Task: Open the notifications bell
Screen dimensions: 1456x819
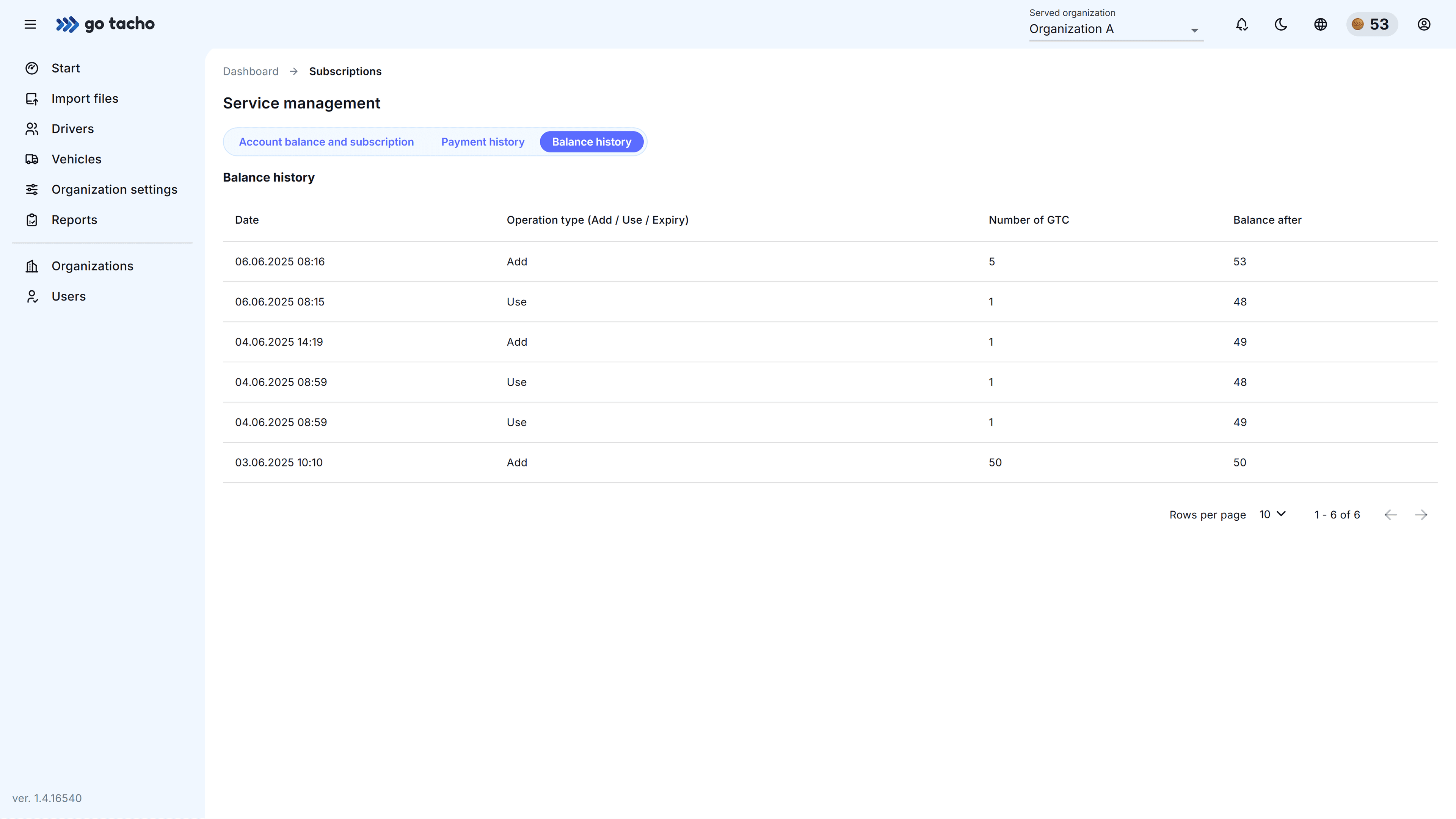Action: click(1241, 24)
